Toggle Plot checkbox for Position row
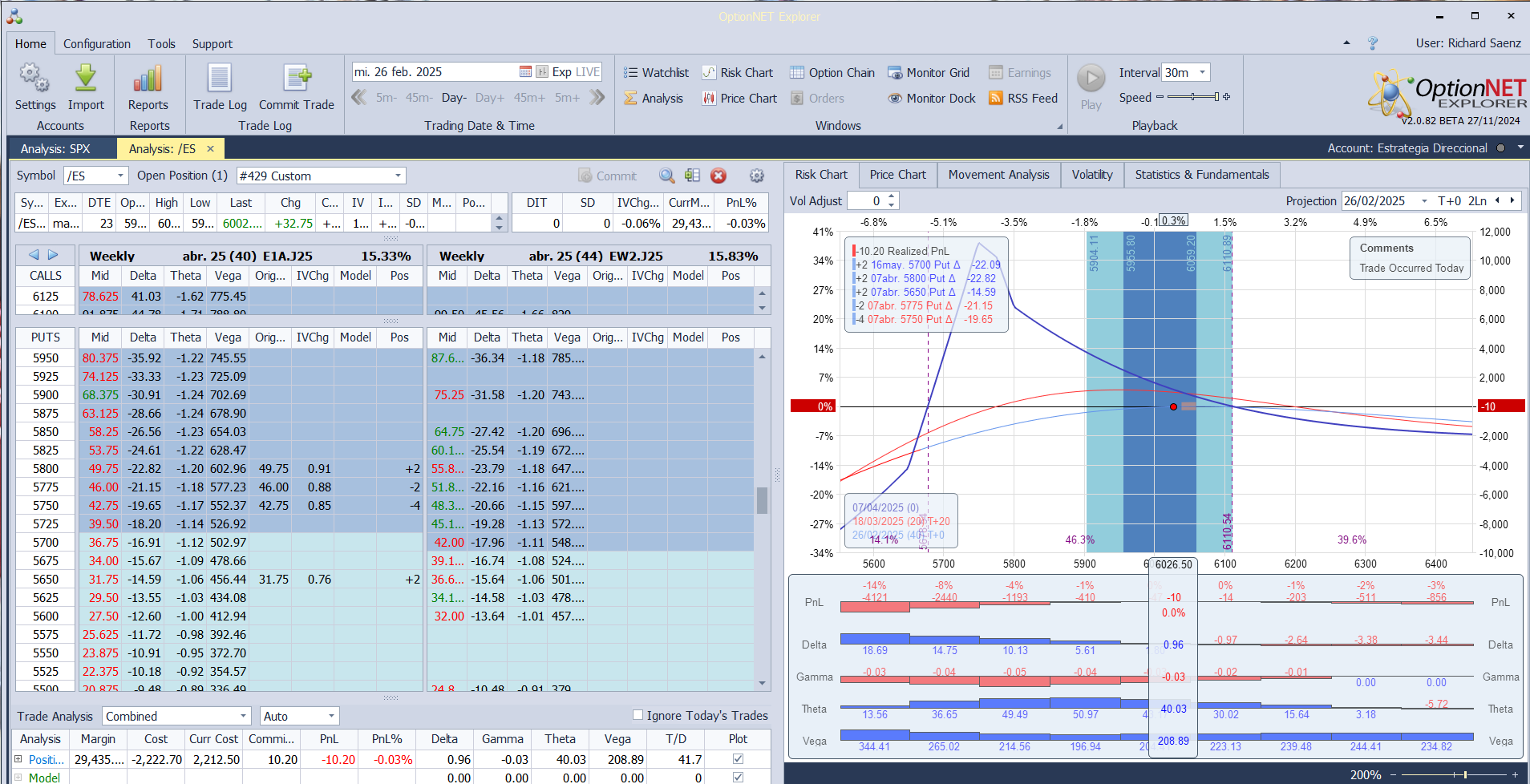The width and height of the screenshot is (1530, 784). pyautogui.click(x=738, y=758)
